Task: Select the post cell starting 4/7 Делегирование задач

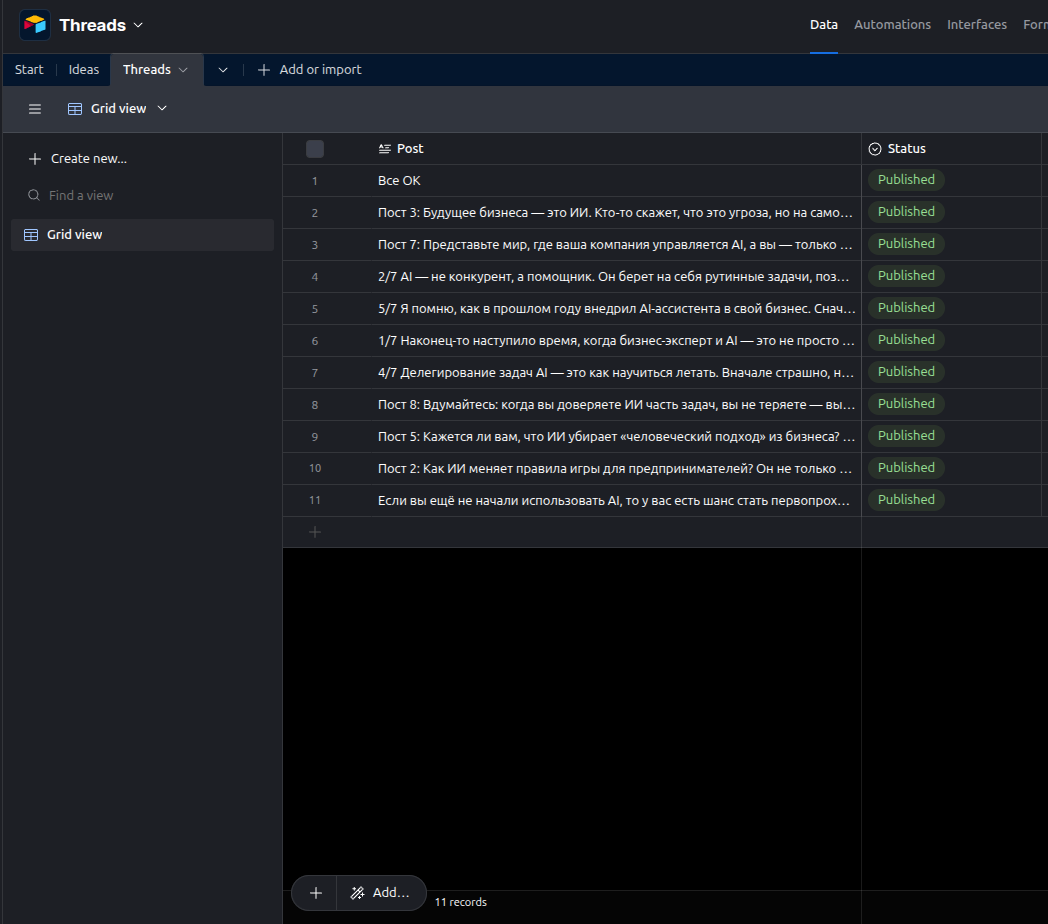Action: [616, 372]
